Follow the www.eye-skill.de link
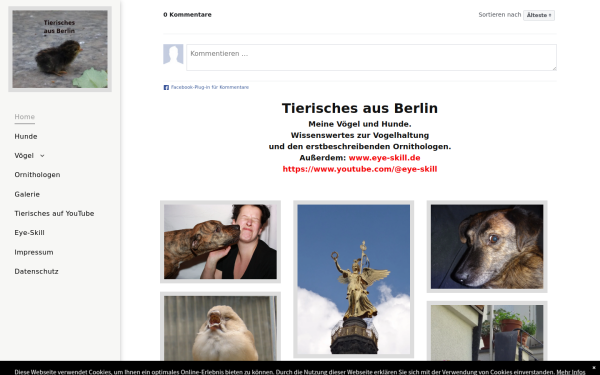The height and width of the screenshot is (375, 600). pyautogui.click(x=384, y=158)
